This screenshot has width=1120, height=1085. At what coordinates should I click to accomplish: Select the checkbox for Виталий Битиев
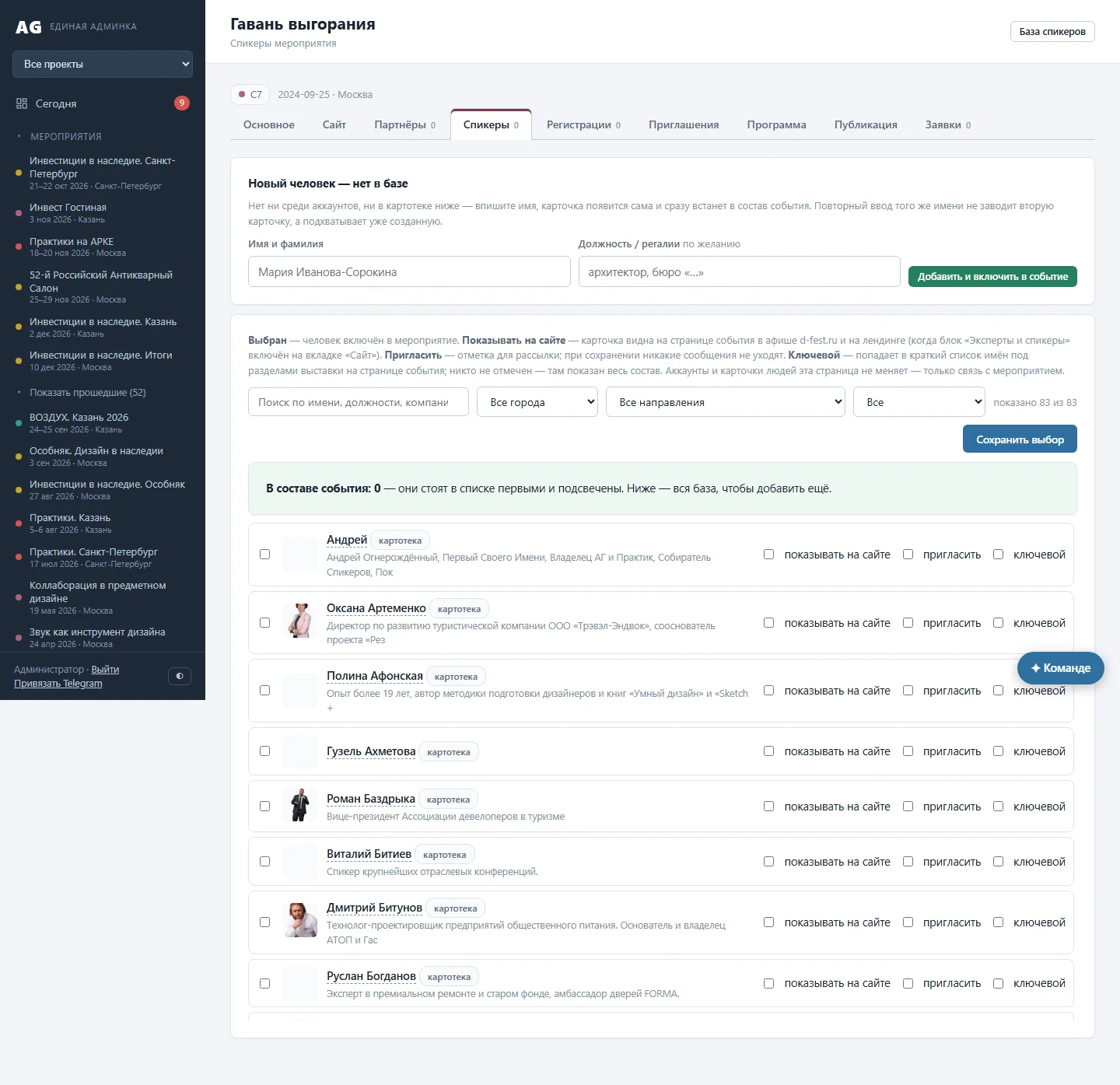tap(265, 862)
